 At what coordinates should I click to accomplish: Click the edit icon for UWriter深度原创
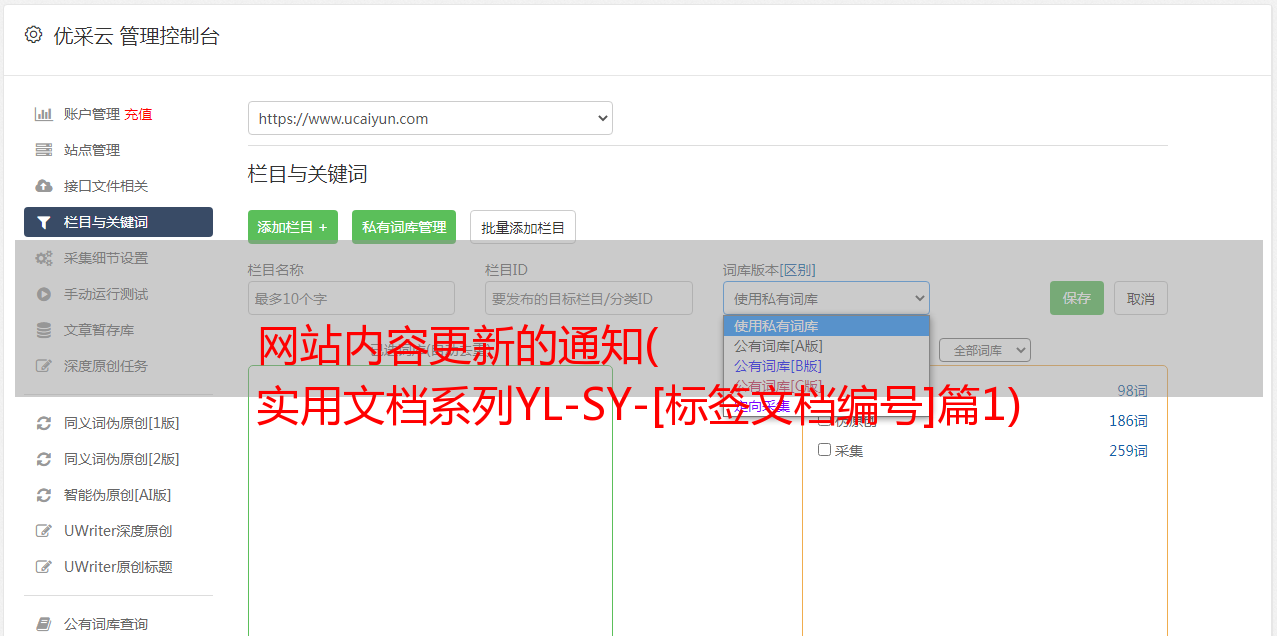click(44, 531)
